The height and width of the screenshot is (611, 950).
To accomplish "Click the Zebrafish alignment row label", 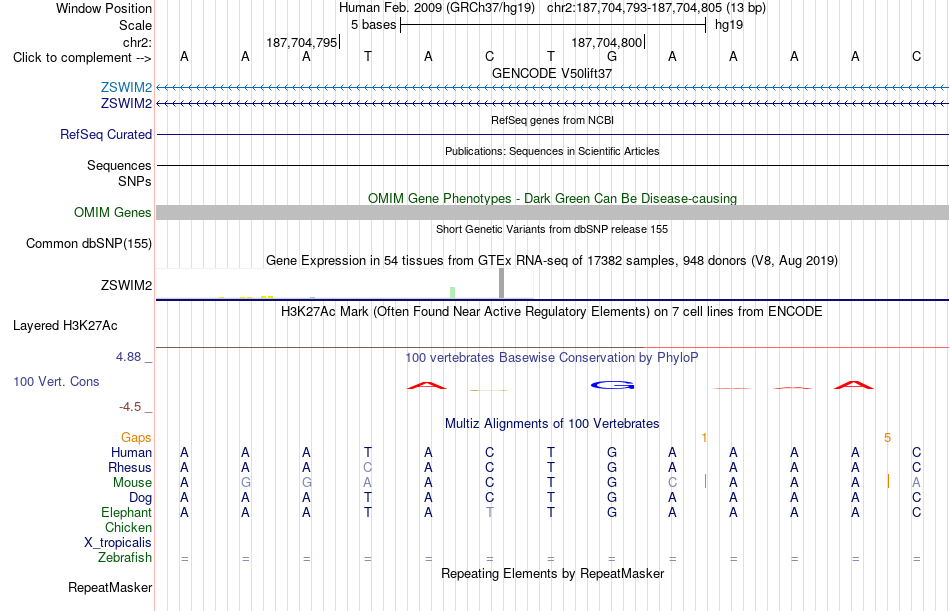I will click(125, 558).
